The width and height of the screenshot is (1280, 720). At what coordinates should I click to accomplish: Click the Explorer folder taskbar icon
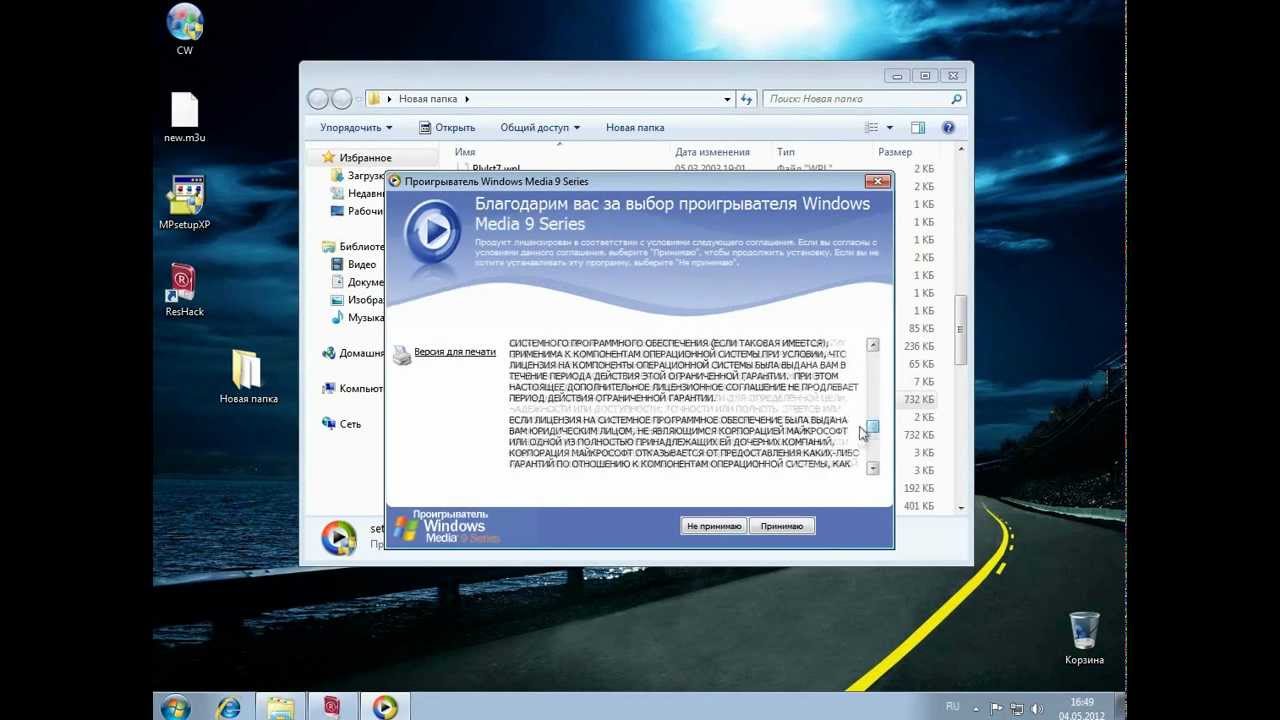click(281, 707)
